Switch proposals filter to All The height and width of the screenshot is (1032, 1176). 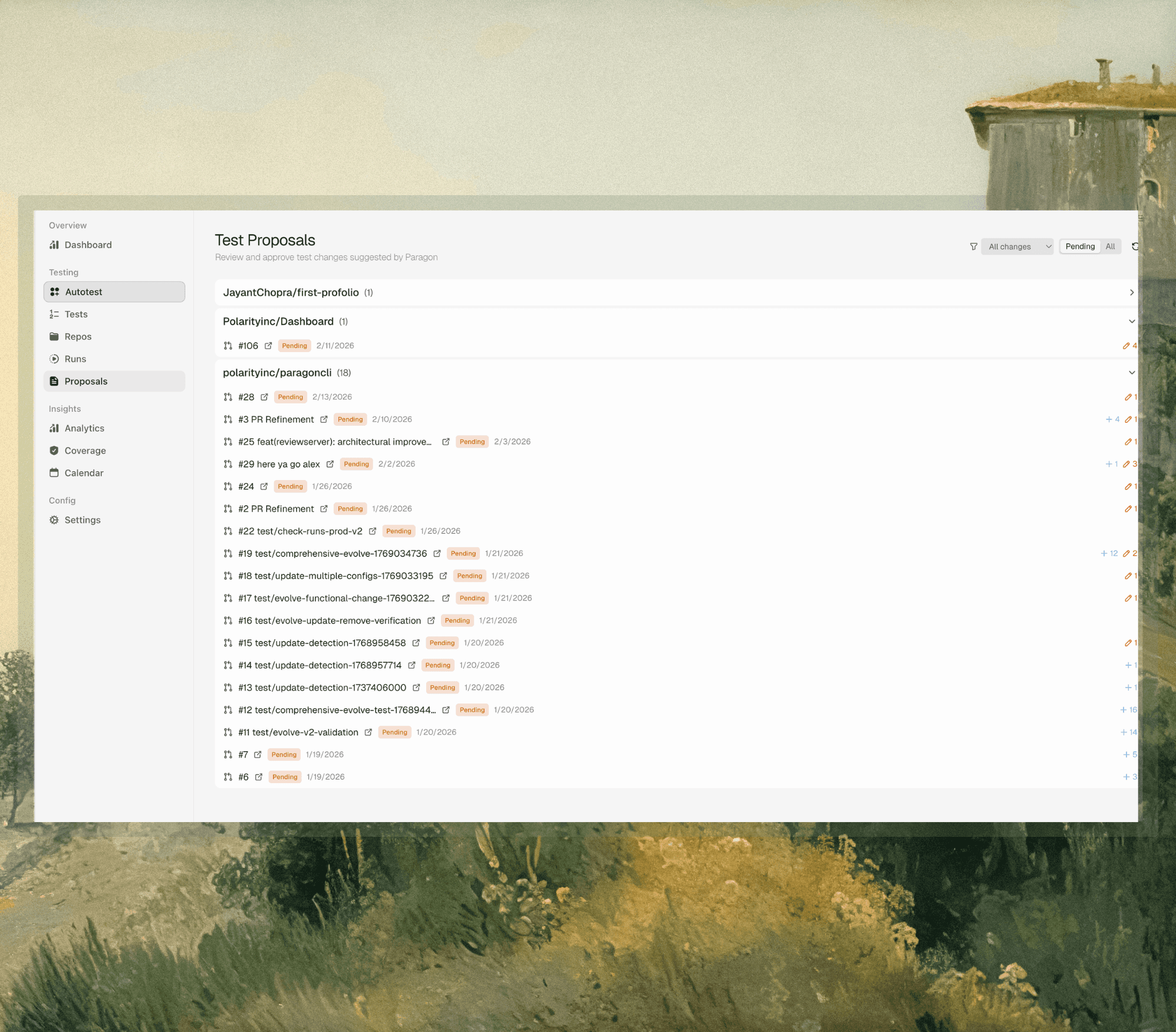click(x=1111, y=247)
